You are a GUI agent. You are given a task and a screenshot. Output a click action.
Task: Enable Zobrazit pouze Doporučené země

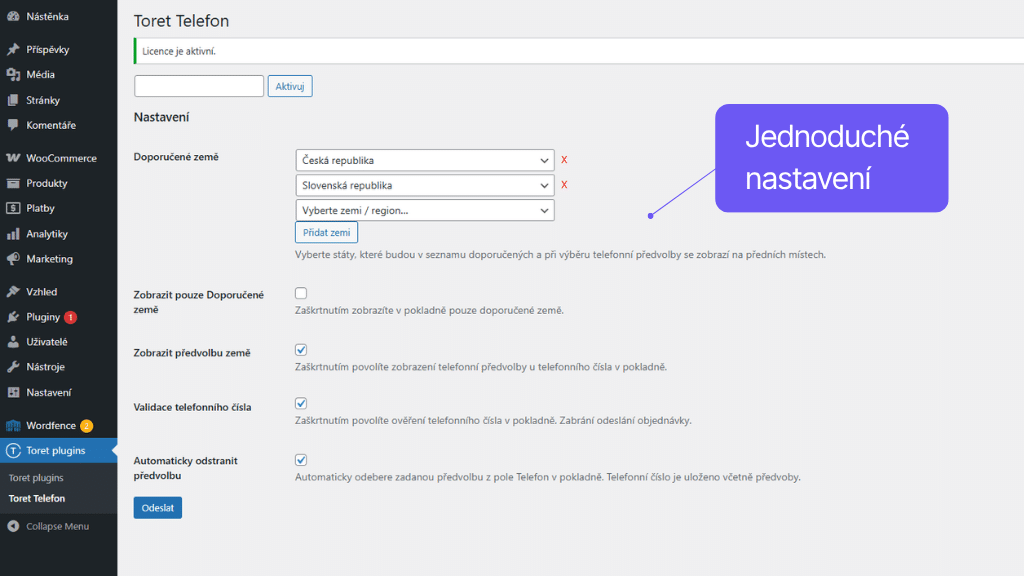click(300, 292)
